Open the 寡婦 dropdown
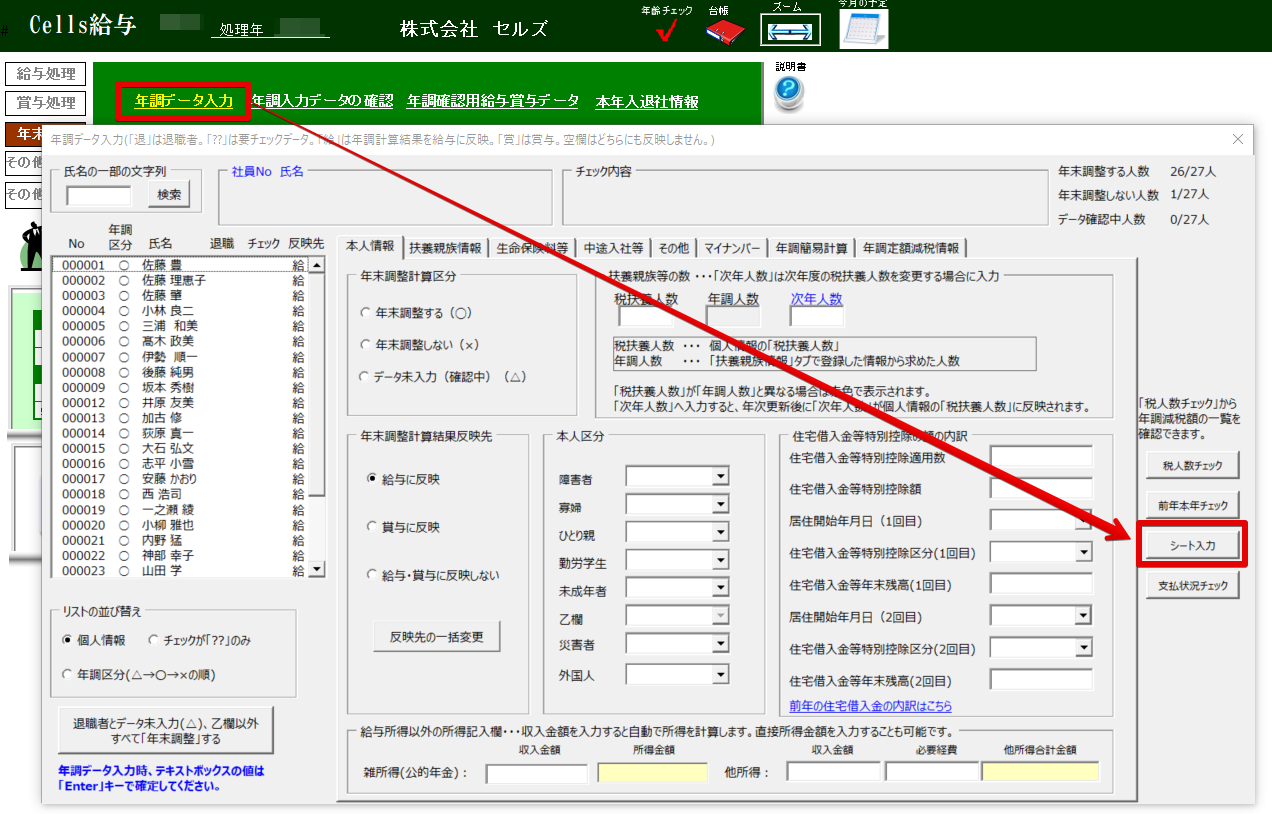The height and width of the screenshot is (814, 1272). 721,505
